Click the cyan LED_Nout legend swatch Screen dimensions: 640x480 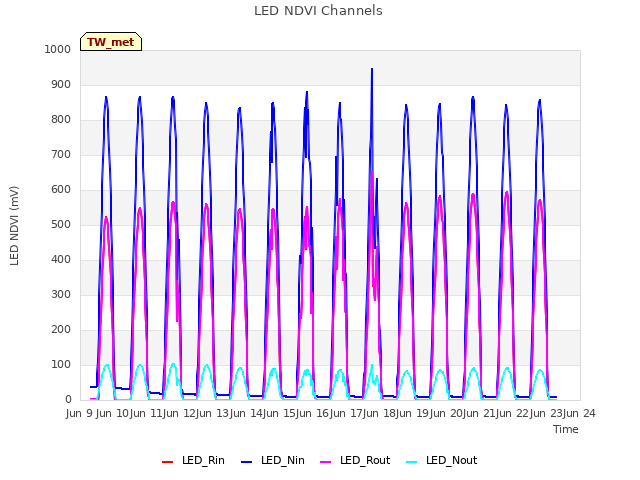click(x=412, y=462)
